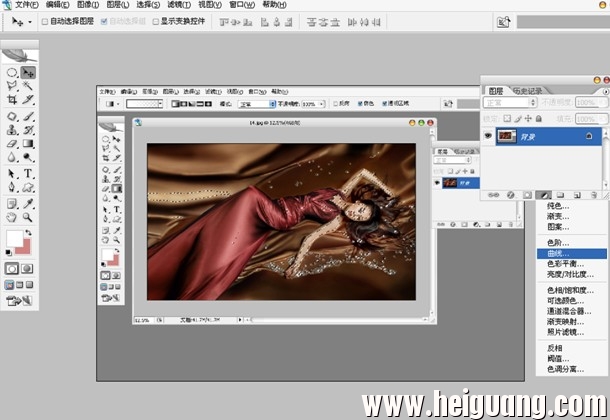Select the Zoom magnifier tool
The width and height of the screenshot is (610, 420).
[x=28, y=217]
